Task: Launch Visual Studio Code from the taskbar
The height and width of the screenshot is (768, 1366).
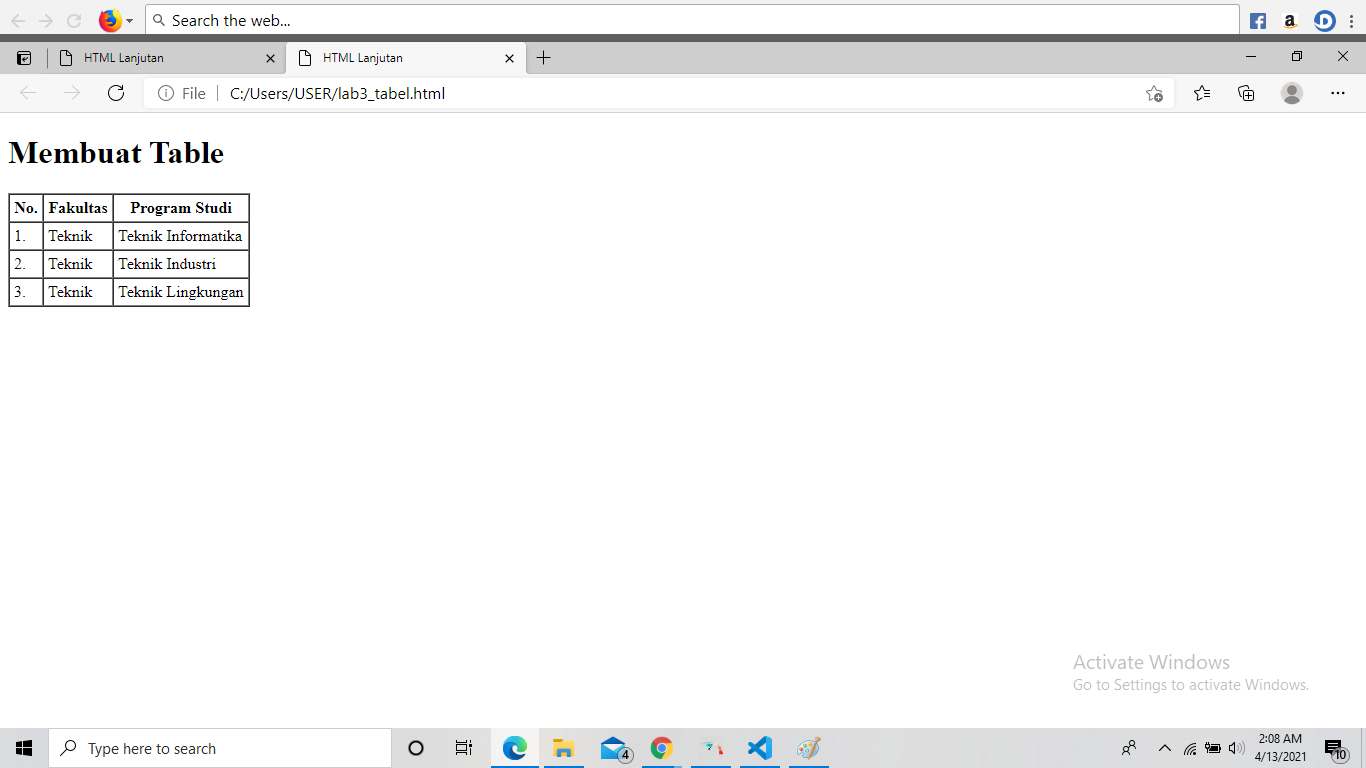Action: pyautogui.click(x=759, y=747)
